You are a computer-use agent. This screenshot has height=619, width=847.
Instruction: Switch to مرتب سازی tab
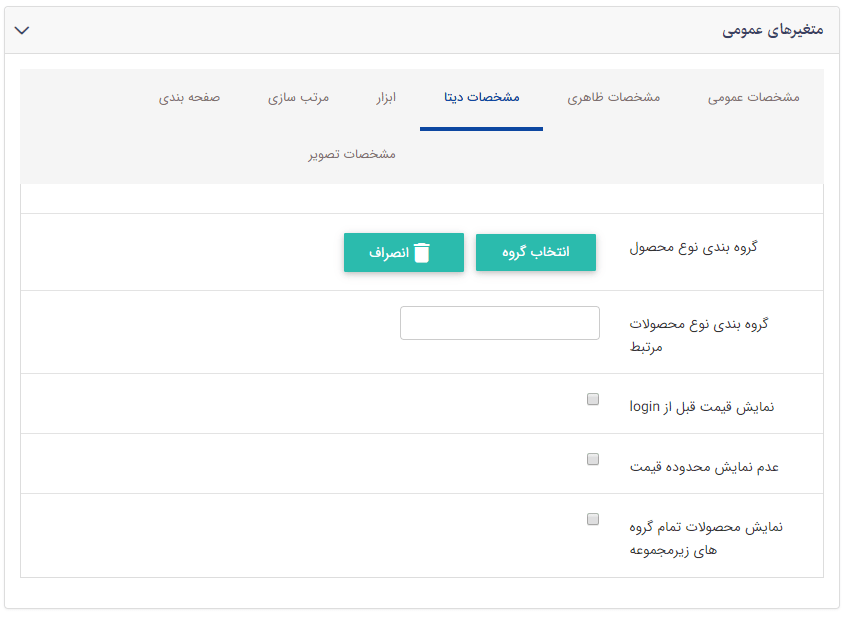coord(298,97)
